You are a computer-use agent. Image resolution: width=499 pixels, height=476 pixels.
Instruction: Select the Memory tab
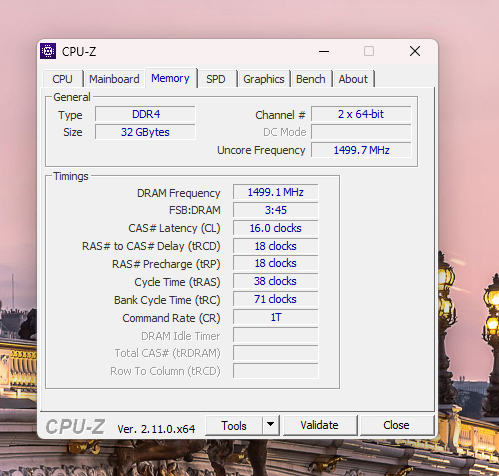170,78
